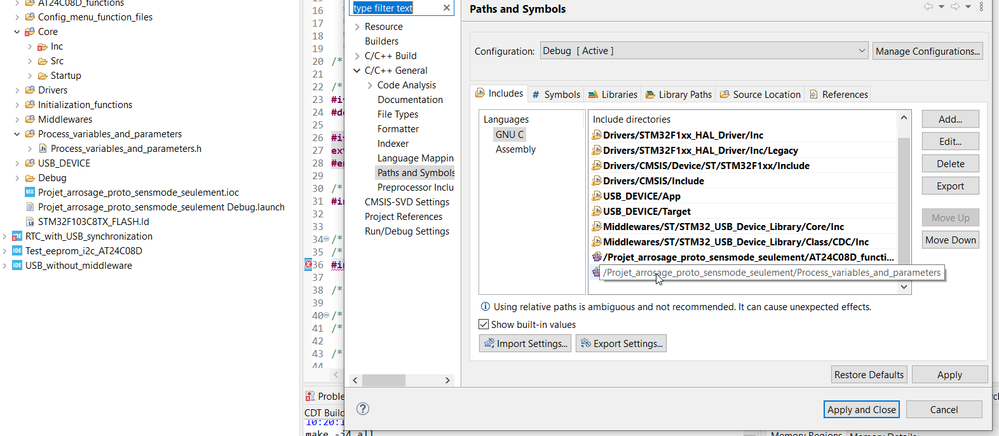Click Apply and Close

tap(861, 410)
